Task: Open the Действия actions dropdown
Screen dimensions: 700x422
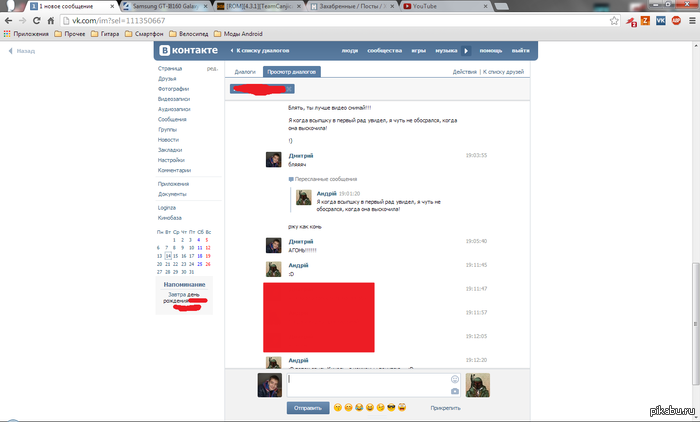Action: (x=464, y=72)
